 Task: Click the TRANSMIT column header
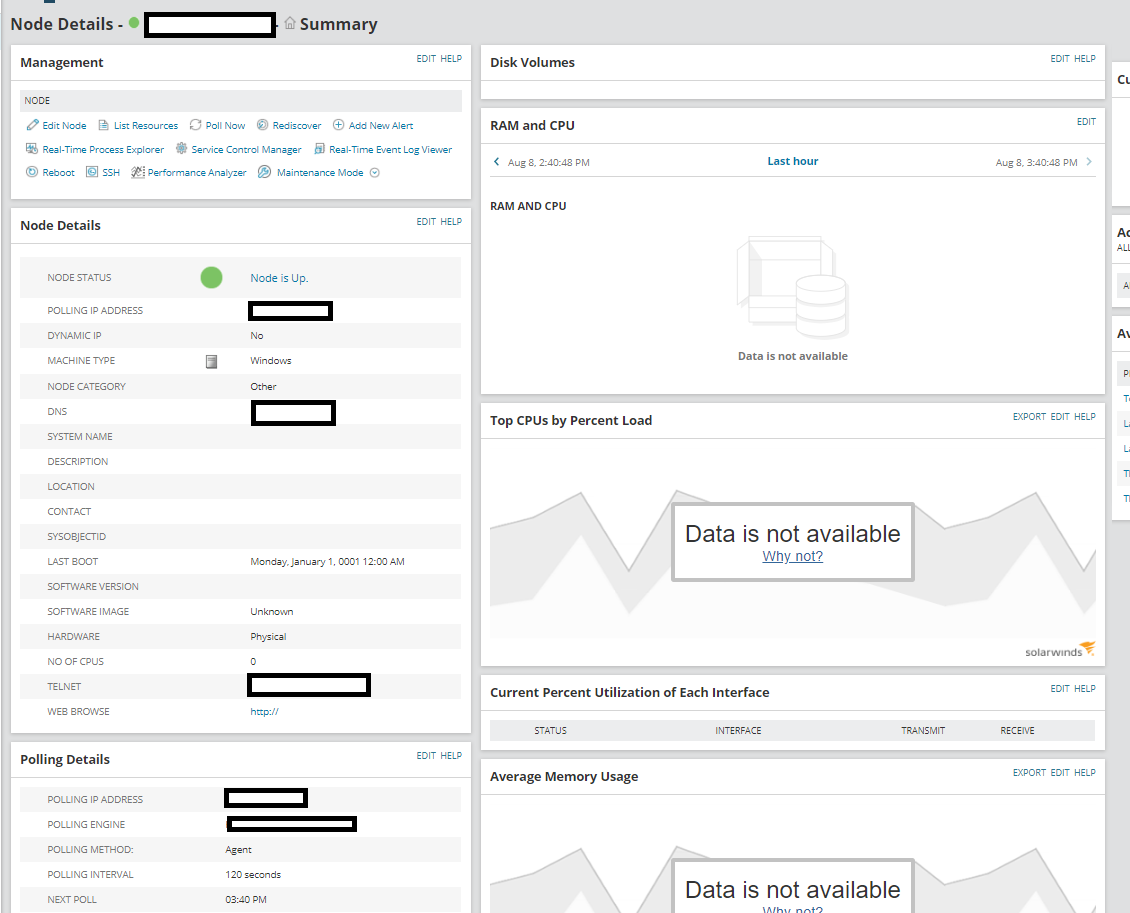923,731
